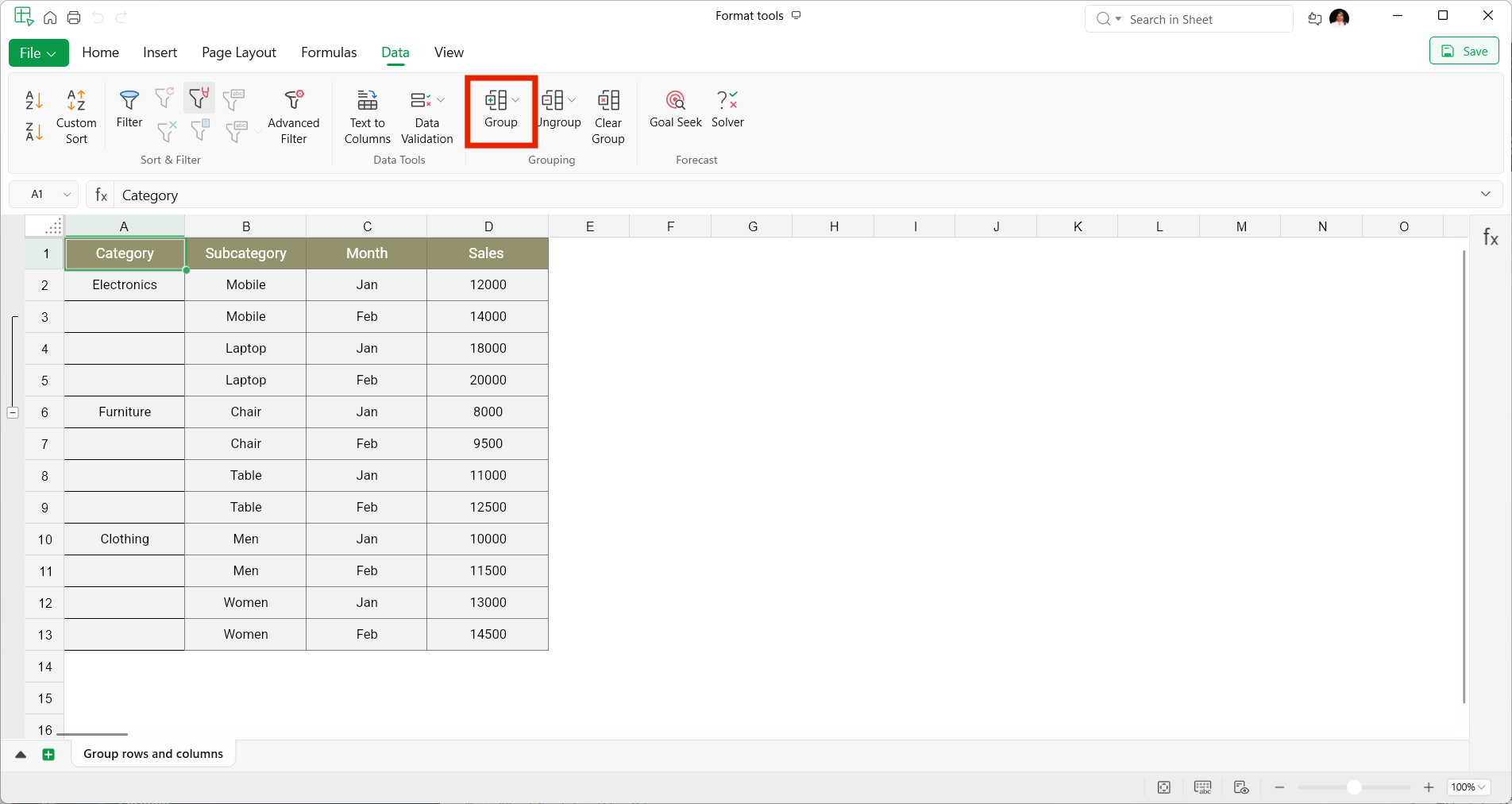The height and width of the screenshot is (804, 1512).
Task: Open the File menu button
Action: (x=38, y=53)
